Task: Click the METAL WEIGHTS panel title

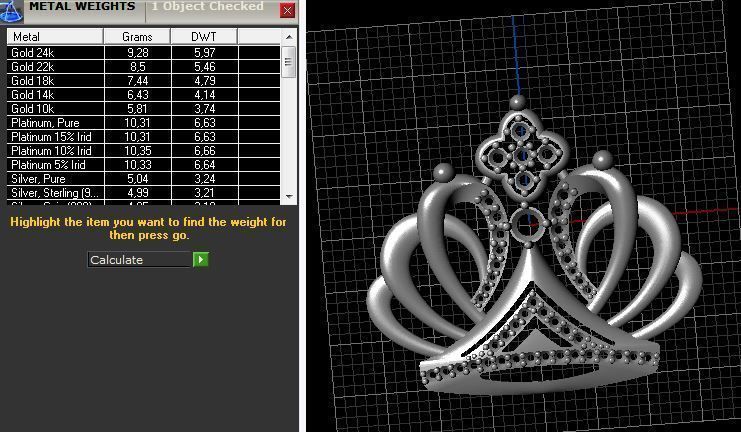Action: point(82,6)
